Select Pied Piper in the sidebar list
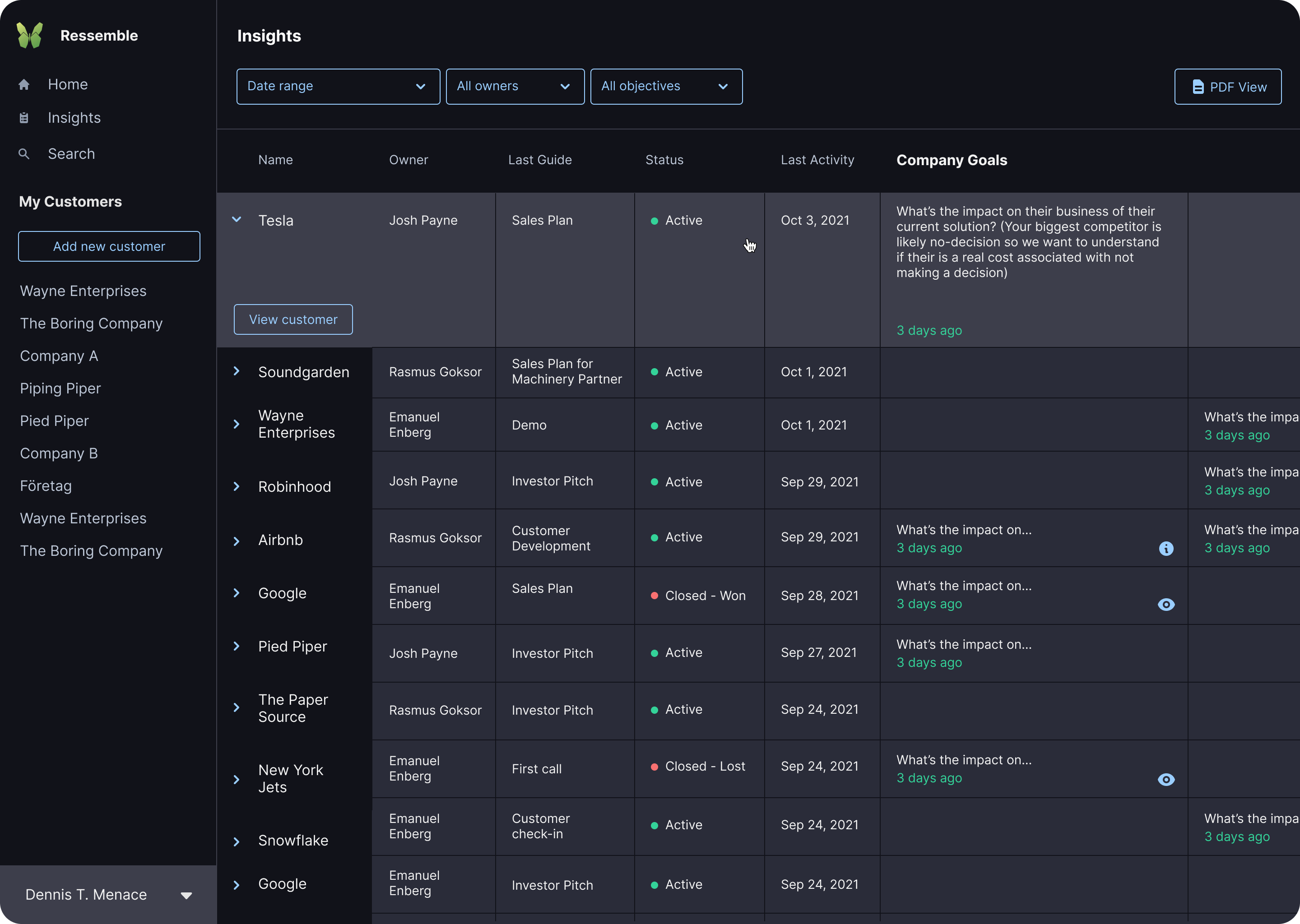1300x924 pixels. click(x=55, y=421)
